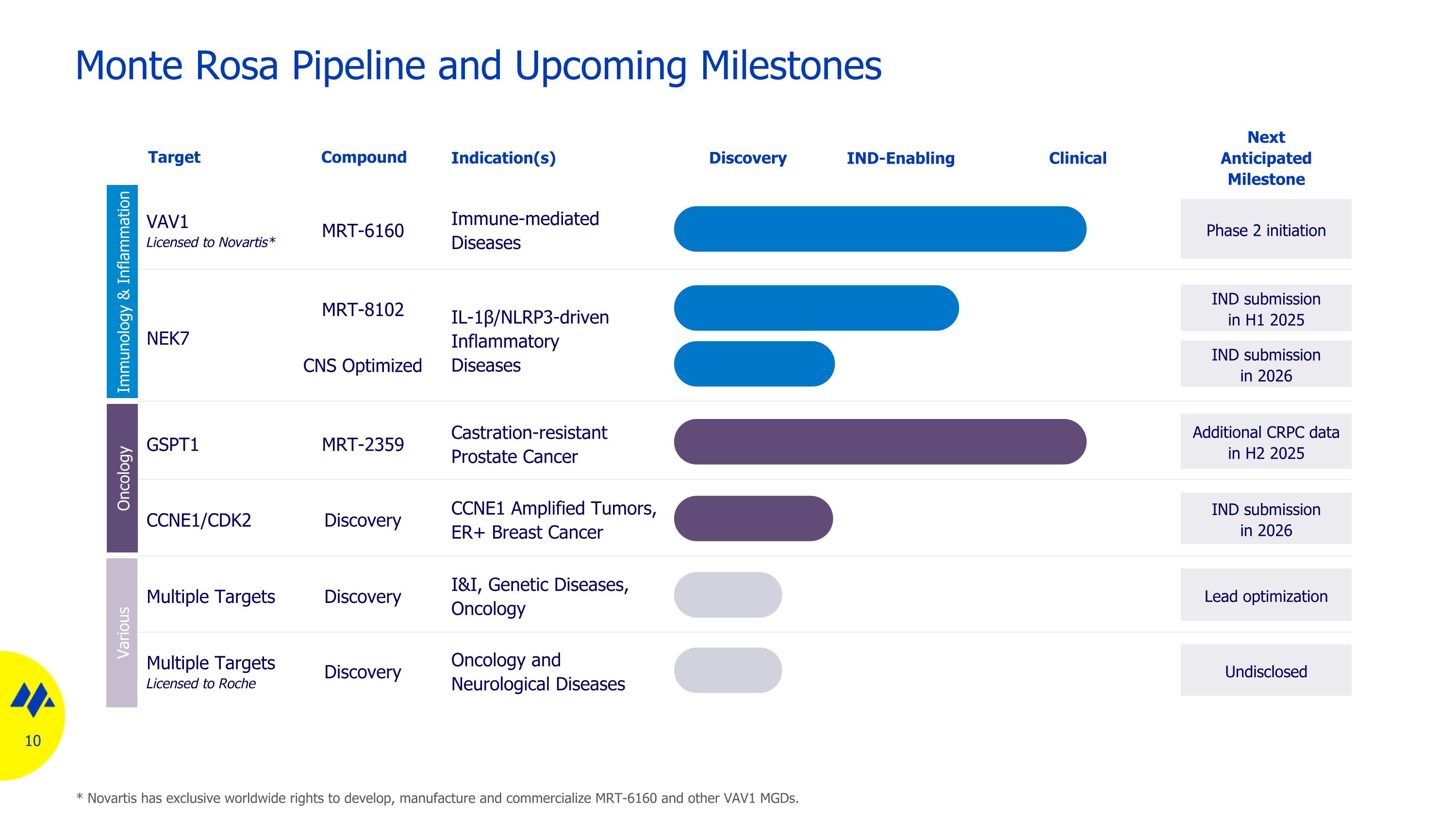
Task: Click the Lead optimization milestone box
Action: tap(1266, 596)
